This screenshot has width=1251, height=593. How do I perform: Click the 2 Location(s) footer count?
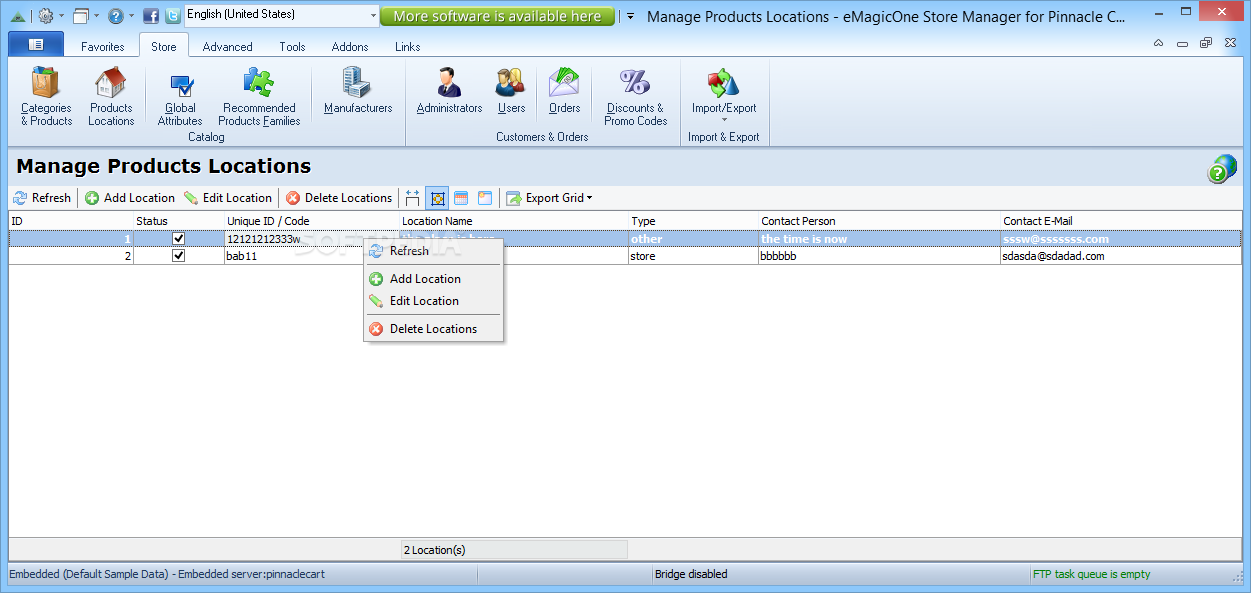[x=514, y=550]
